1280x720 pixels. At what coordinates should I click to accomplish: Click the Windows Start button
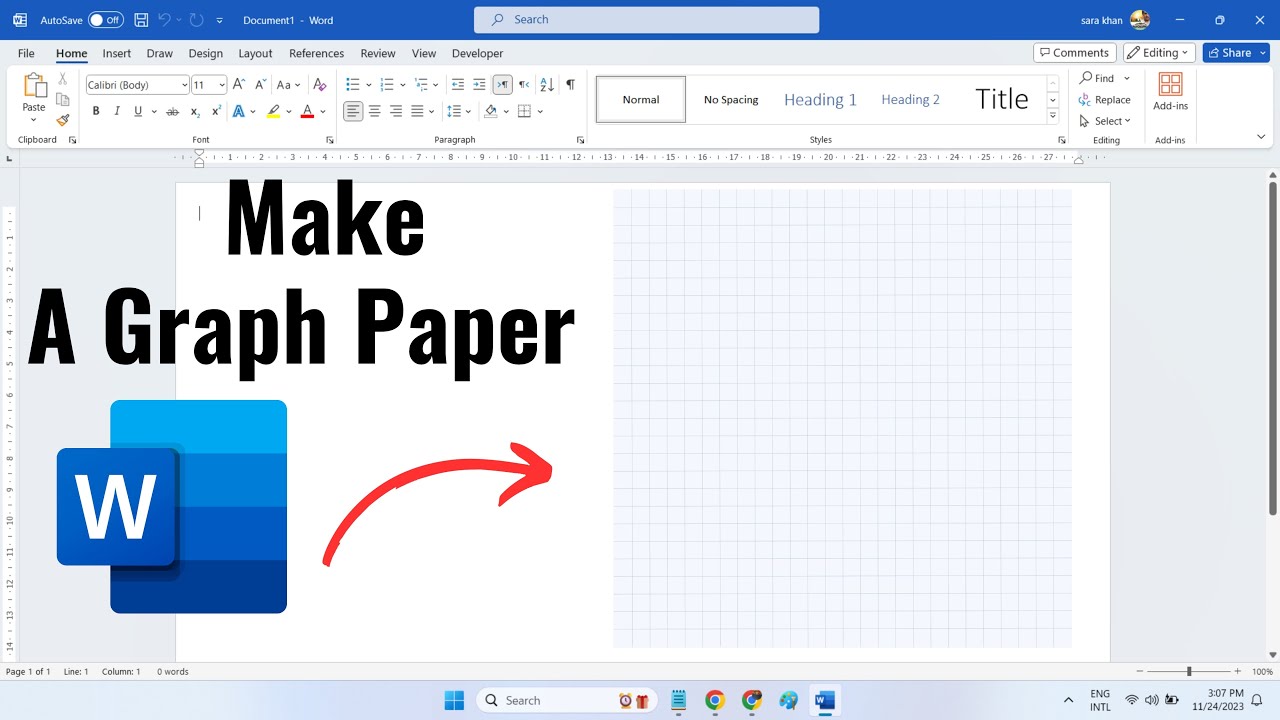point(454,700)
